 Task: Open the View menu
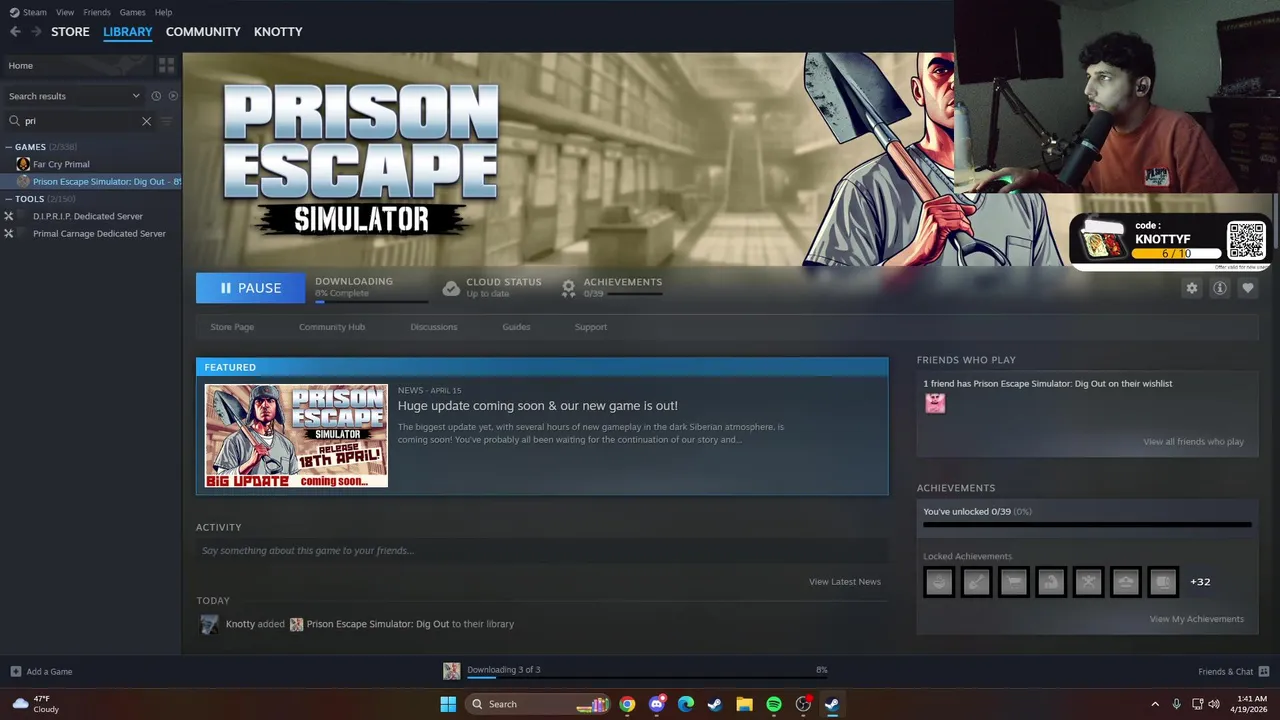coord(65,12)
